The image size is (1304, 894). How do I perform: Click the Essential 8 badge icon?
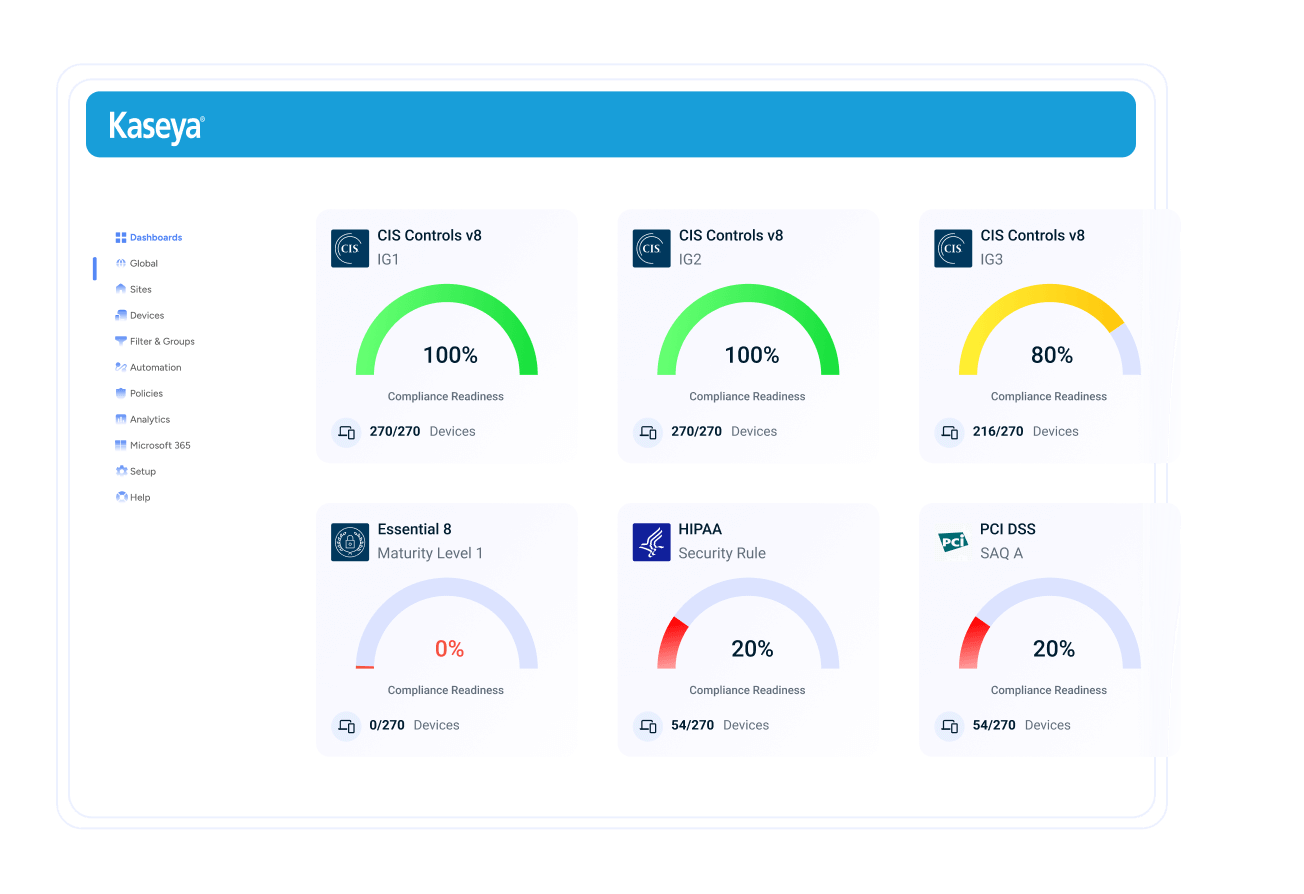tap(350, 542)
